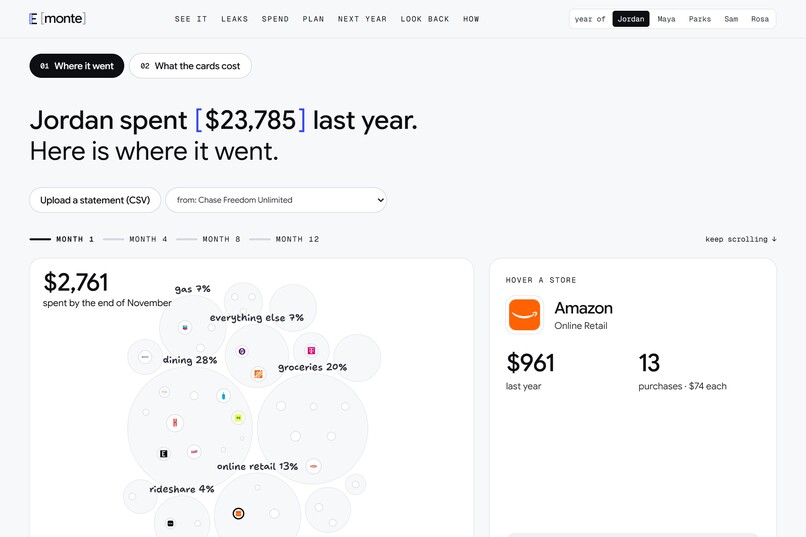The width and height of the screenshot is (806, 537).
Task: Jump to MONTH 4 on the timeline
Action: tap(135, 239)
